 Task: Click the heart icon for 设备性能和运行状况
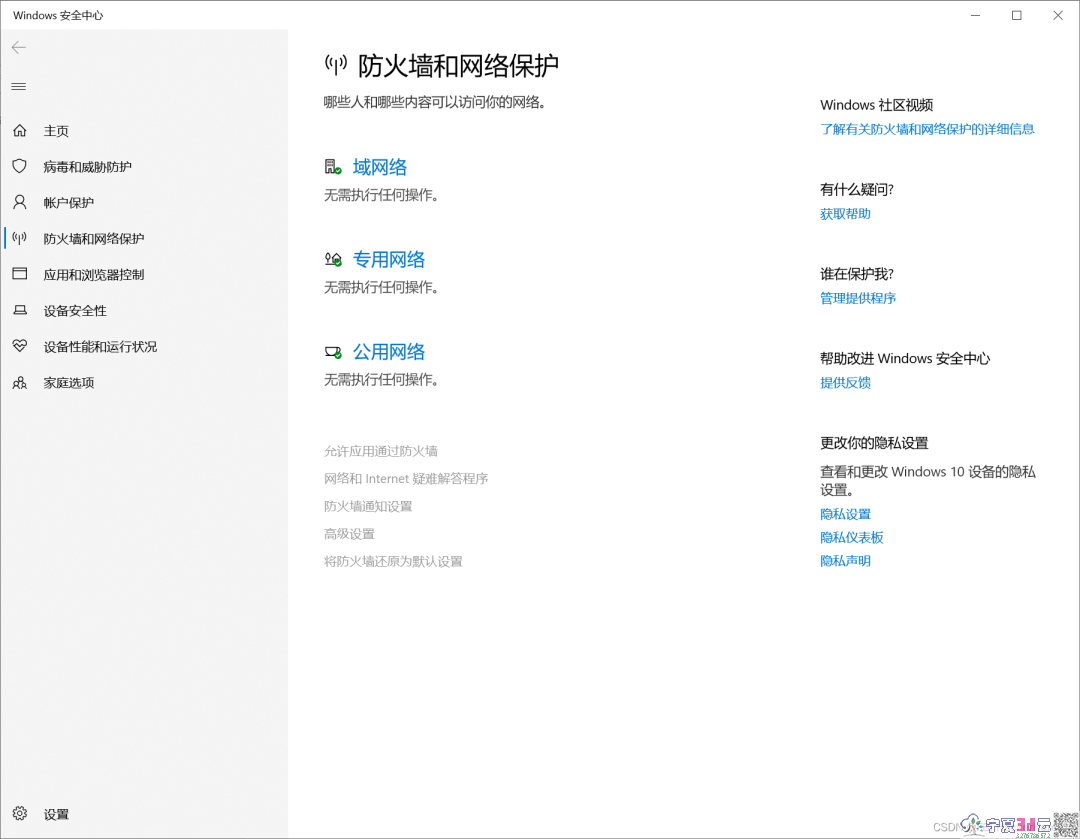point(20,346)
